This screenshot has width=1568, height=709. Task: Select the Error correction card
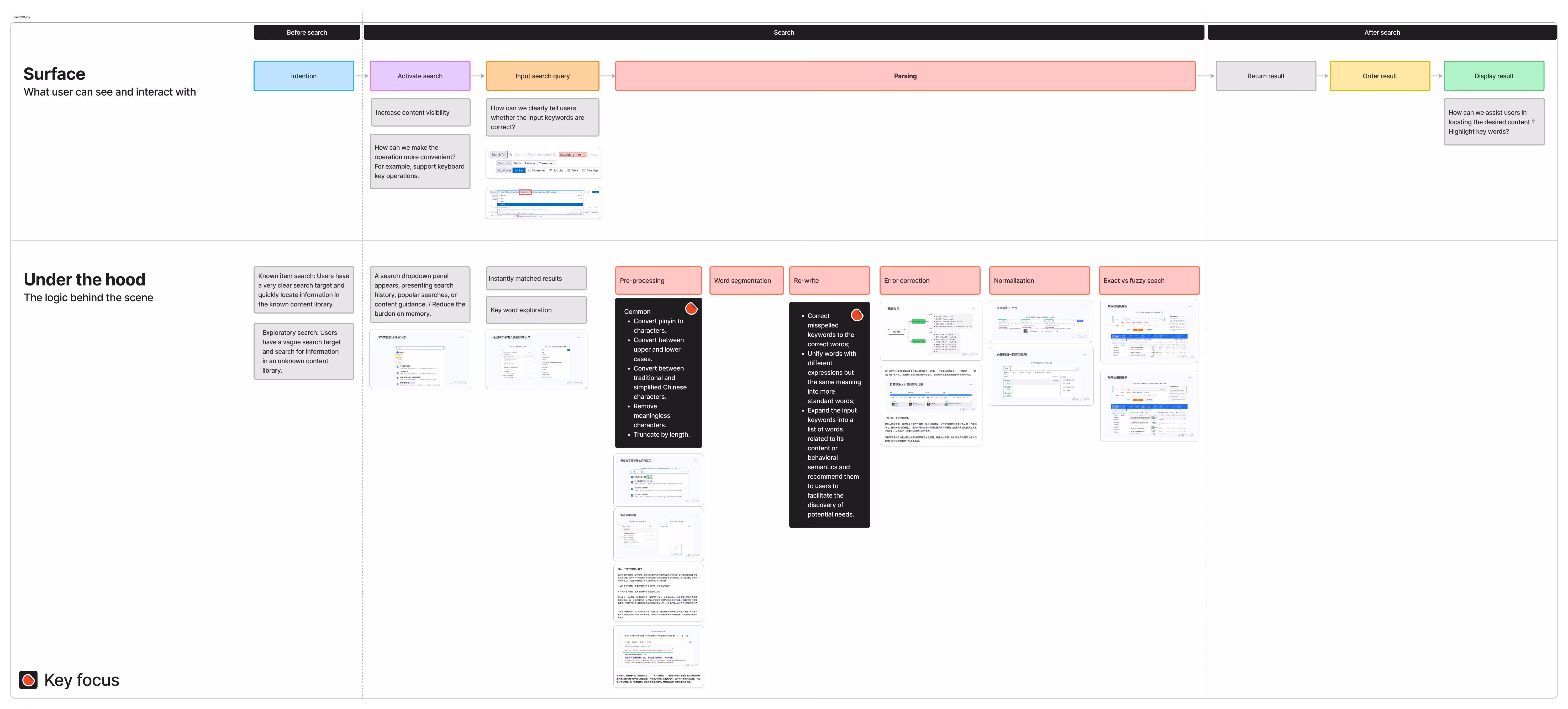coord(929,281)
